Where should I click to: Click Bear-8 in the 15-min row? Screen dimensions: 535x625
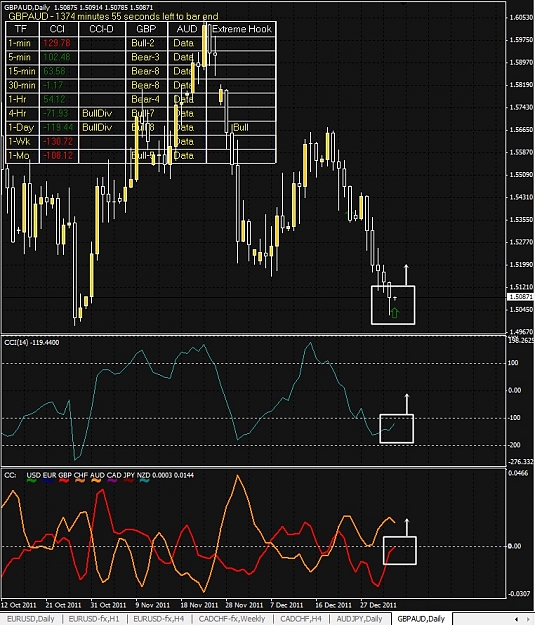pos(145,71)
